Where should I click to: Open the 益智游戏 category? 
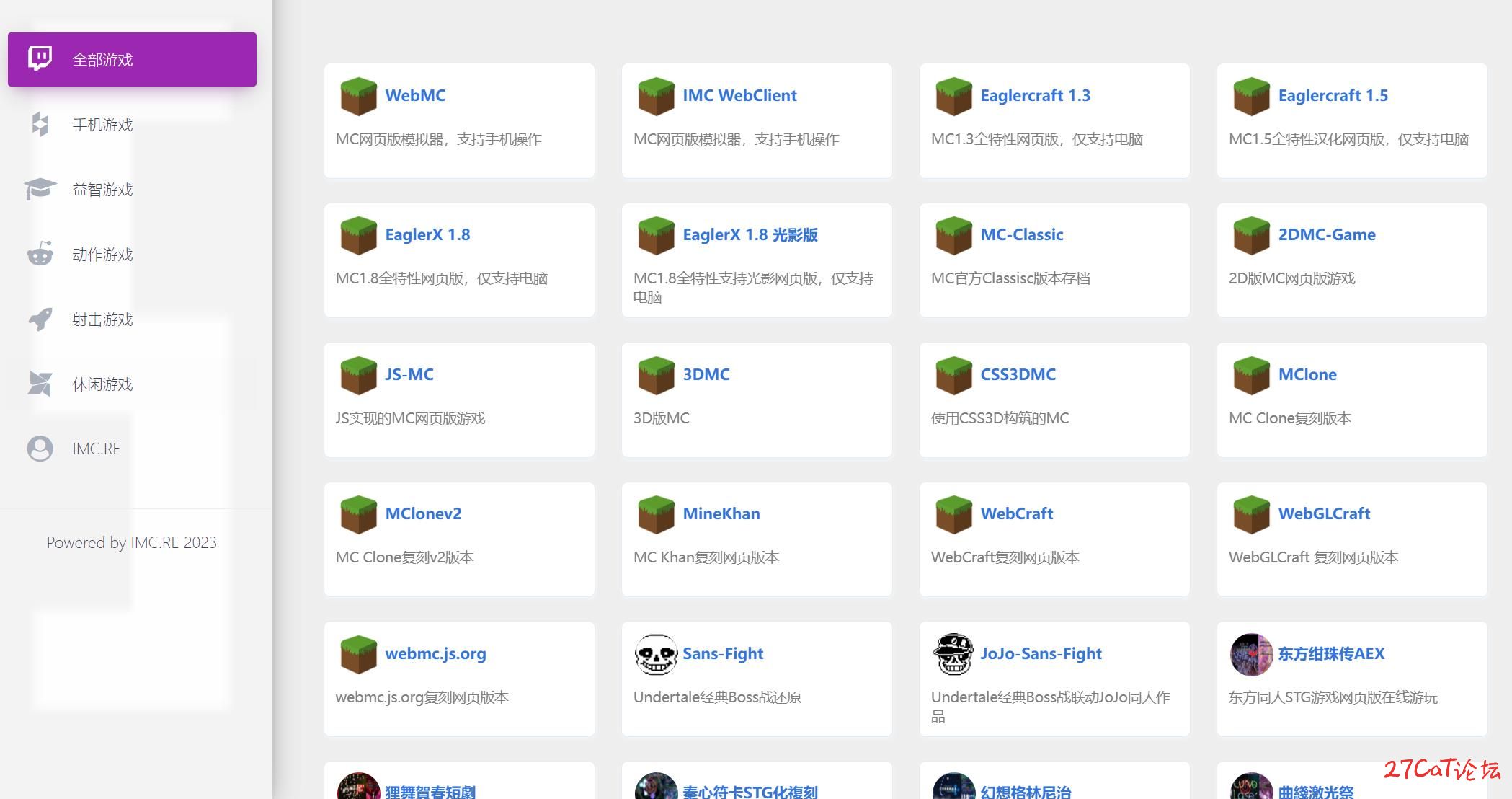pyautogui.click(x=132, y=189)
